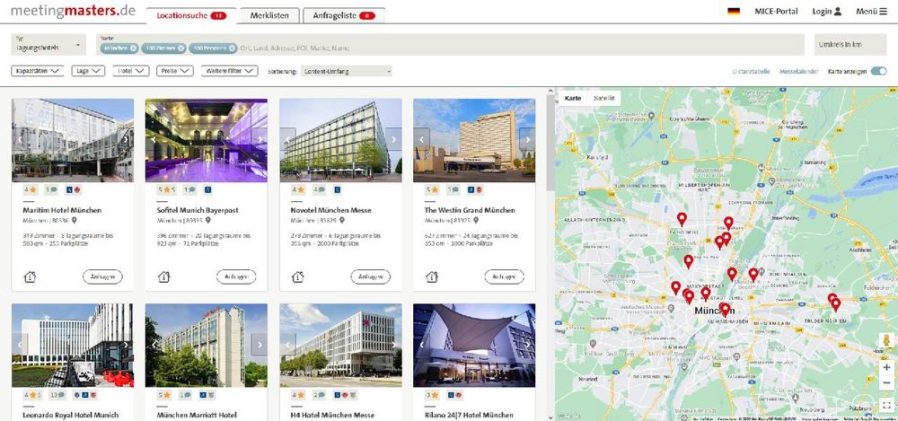The width and height of the screenshot is (898, 421).
Task: Click the German flag language icon
Action: (734, 11)
